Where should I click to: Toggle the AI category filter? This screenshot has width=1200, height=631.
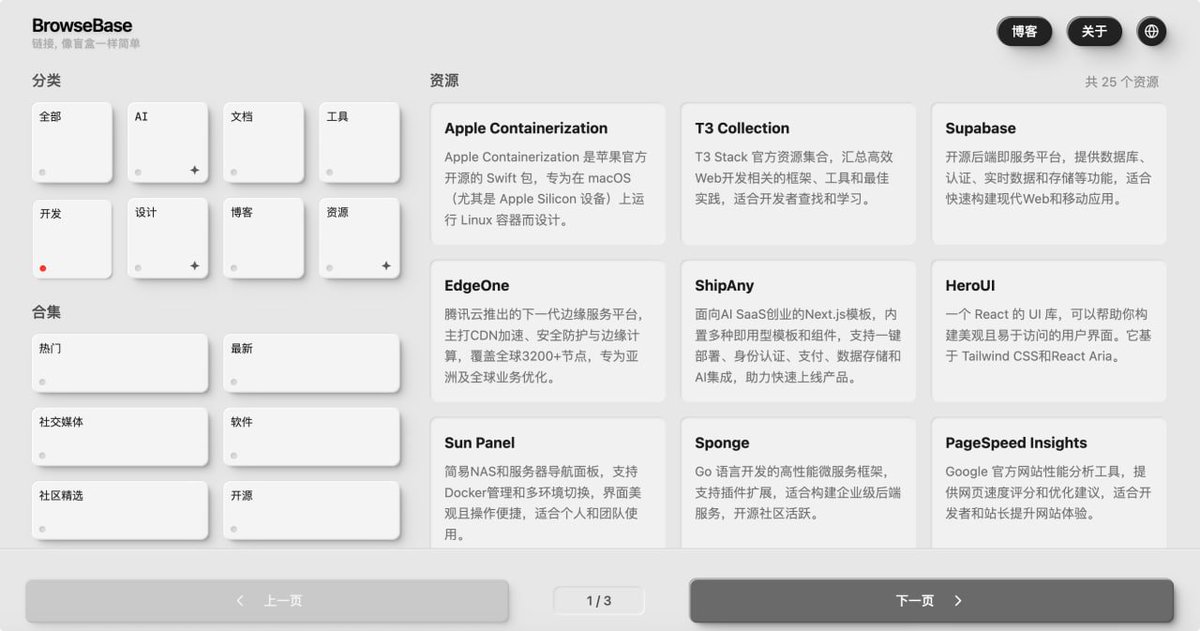[167, 142]
